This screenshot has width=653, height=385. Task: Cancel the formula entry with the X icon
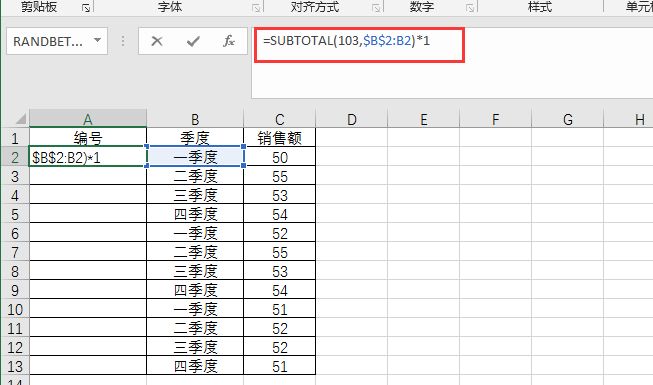157,41
